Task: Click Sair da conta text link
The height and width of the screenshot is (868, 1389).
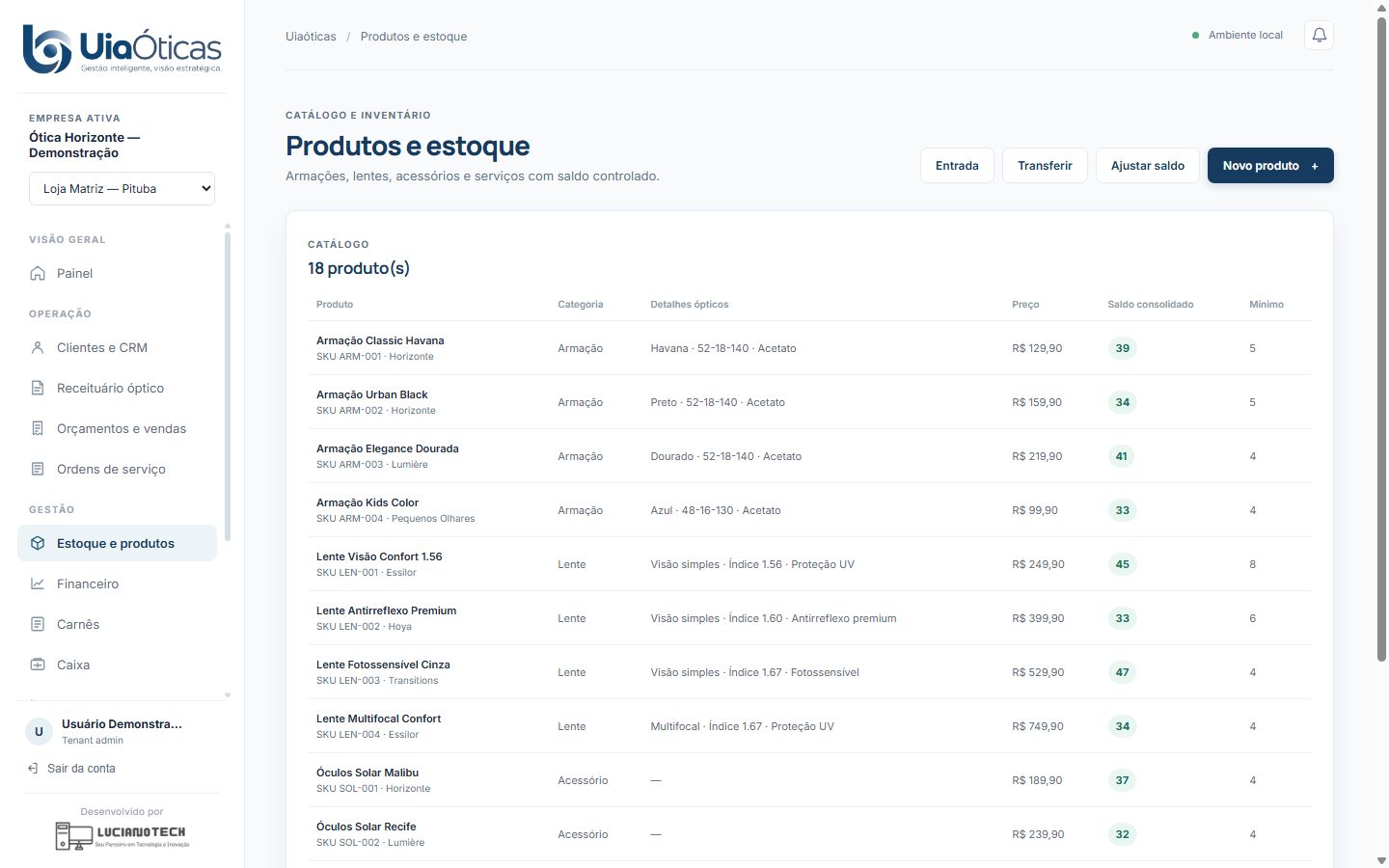Action: [81, 769]
